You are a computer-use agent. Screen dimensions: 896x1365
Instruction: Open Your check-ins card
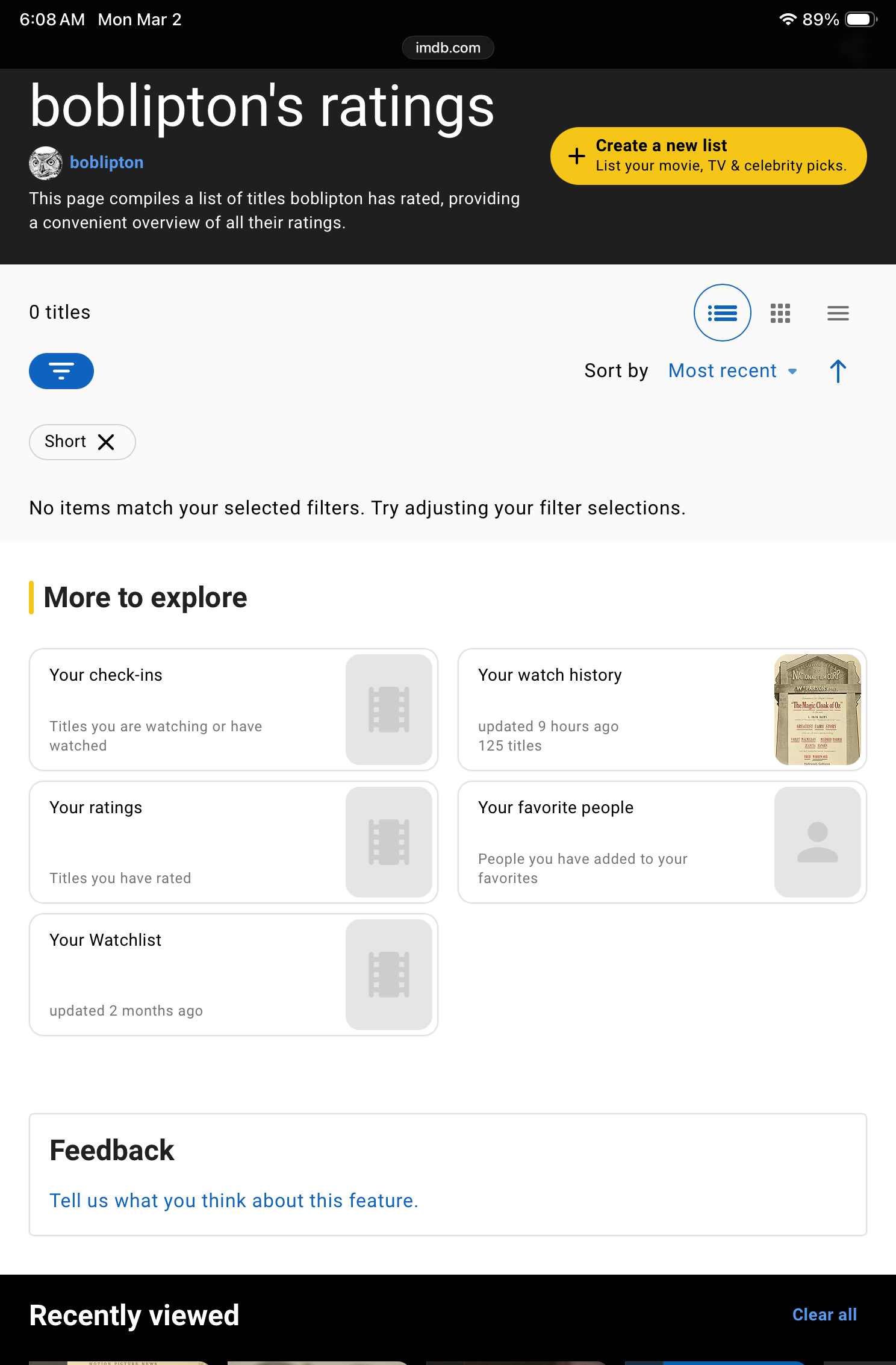[x=181, y=710]
